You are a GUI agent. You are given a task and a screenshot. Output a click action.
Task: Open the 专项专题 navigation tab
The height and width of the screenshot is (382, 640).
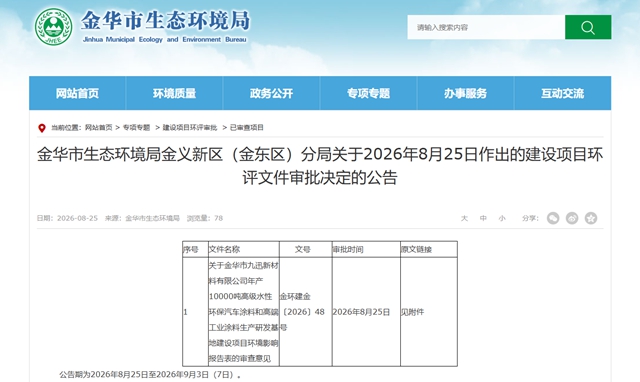[x=369, y=93]
